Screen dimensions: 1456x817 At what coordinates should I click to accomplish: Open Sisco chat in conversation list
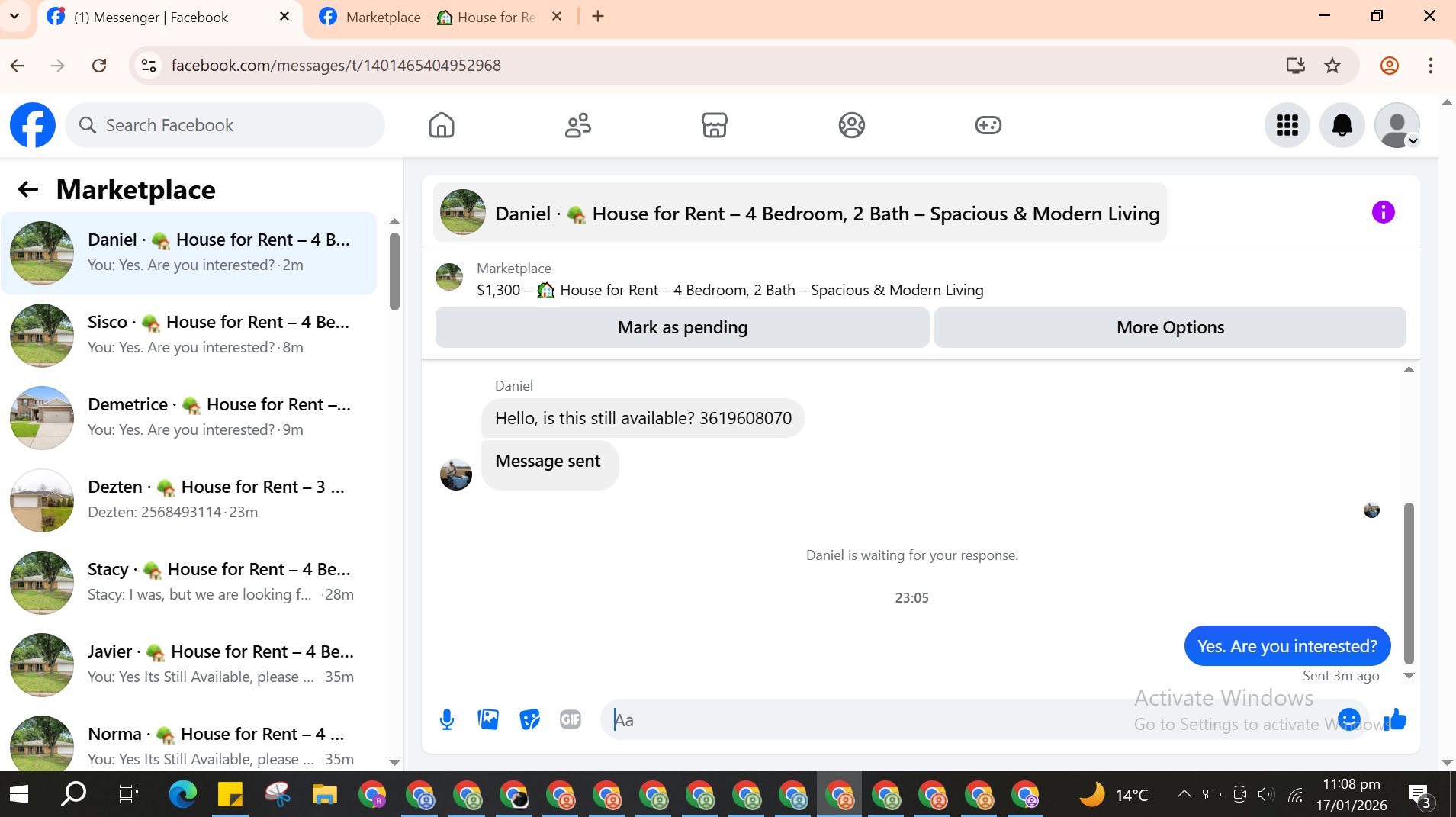tap(189, 335)
